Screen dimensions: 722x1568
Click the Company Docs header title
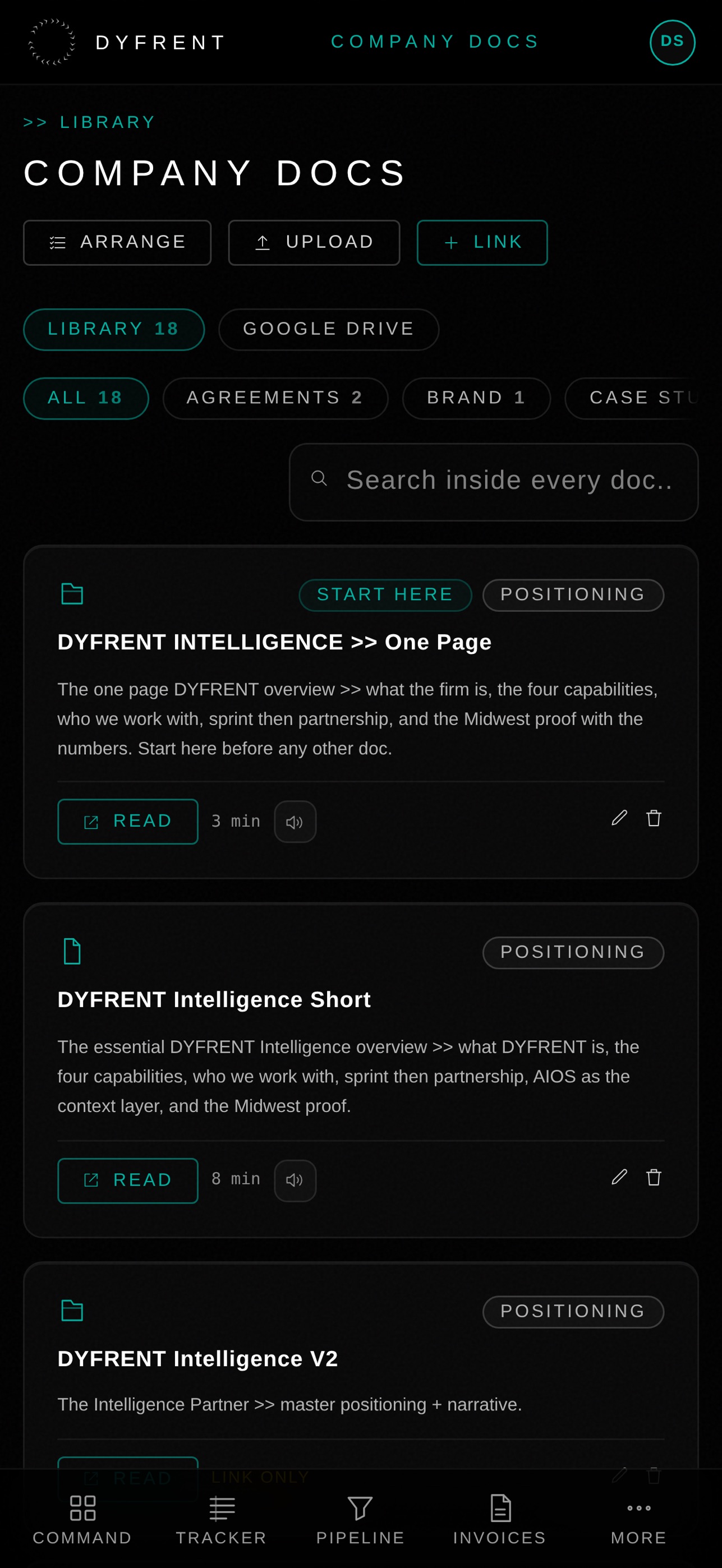pos(436,41)
